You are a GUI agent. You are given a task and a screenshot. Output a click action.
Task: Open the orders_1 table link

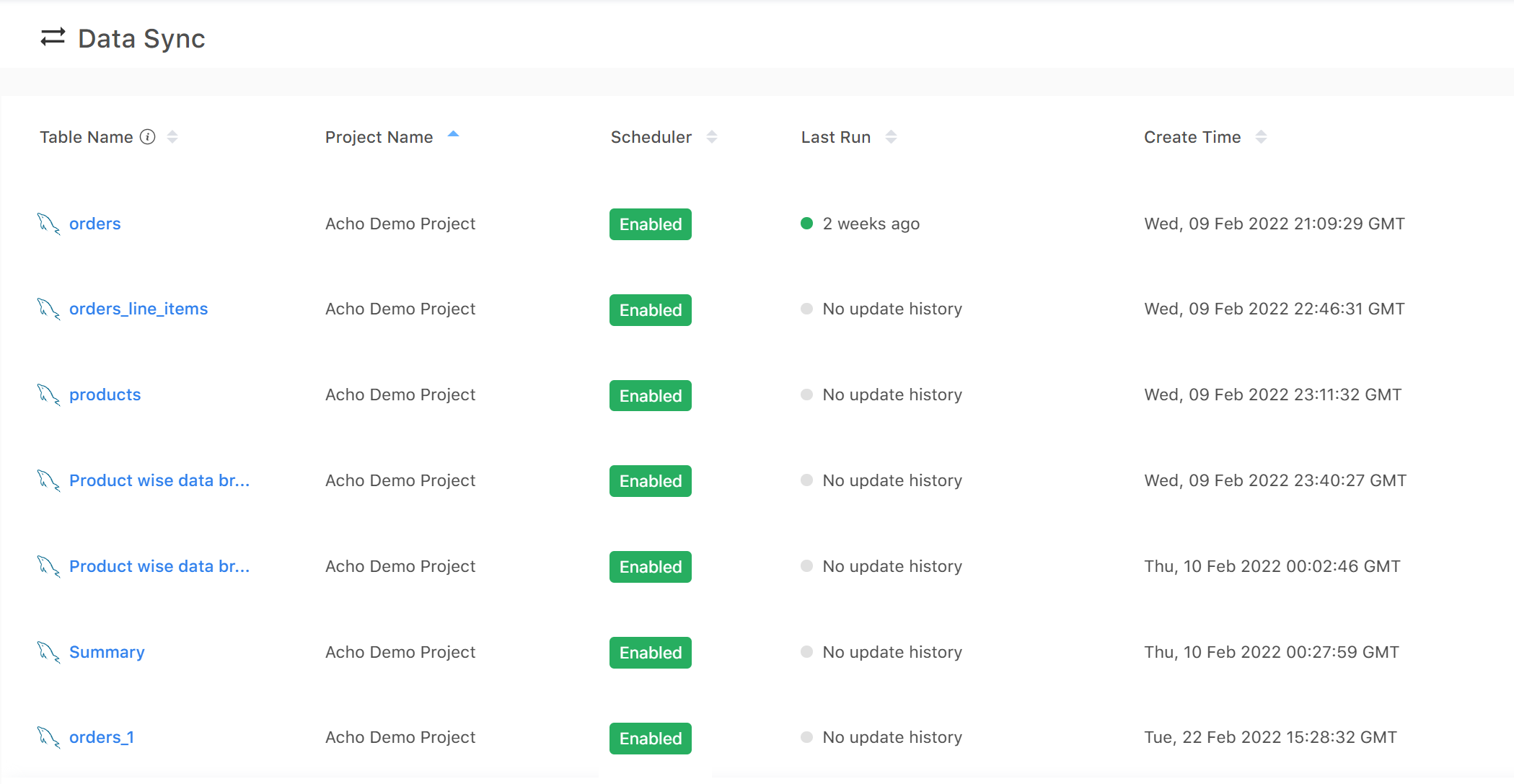(101, 737)
